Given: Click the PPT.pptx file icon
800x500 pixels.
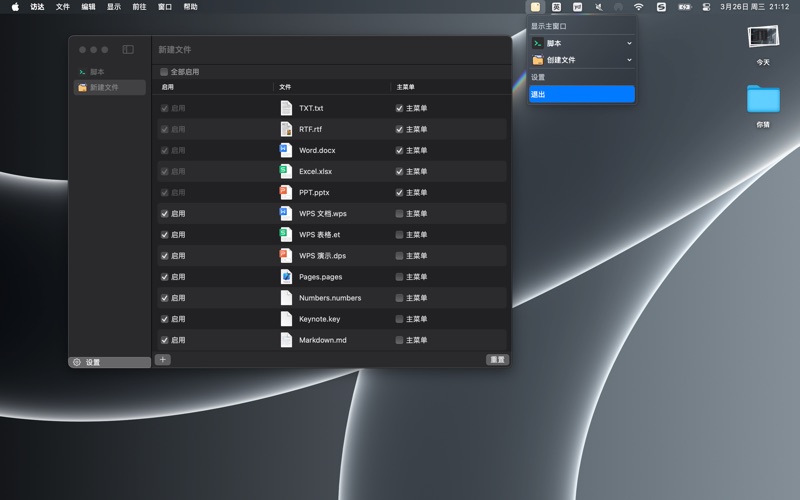Looking at the screenshot, I should click(285, 192).
